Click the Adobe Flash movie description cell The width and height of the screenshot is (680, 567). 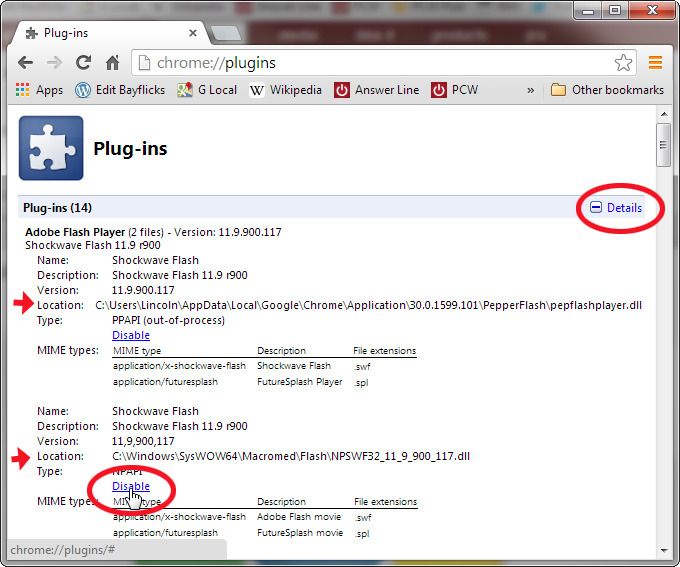click(x=299, y=517)
